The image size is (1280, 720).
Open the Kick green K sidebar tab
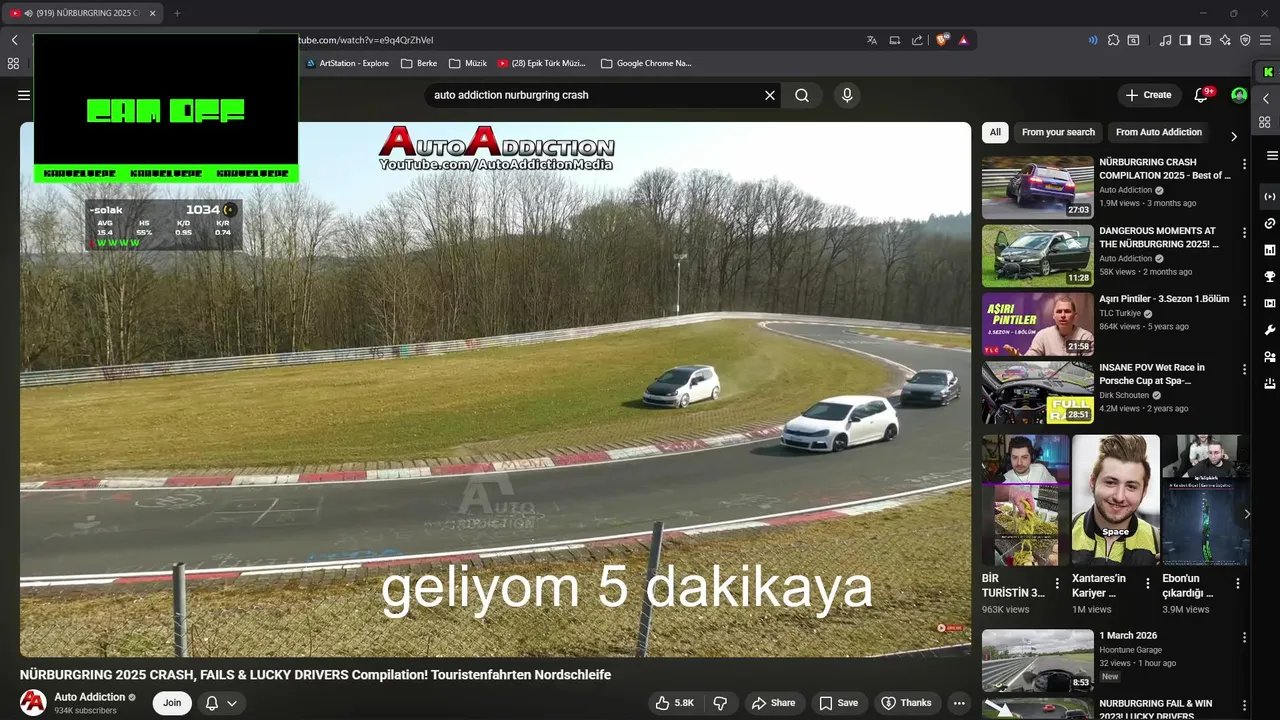(x=1269, y=72)
